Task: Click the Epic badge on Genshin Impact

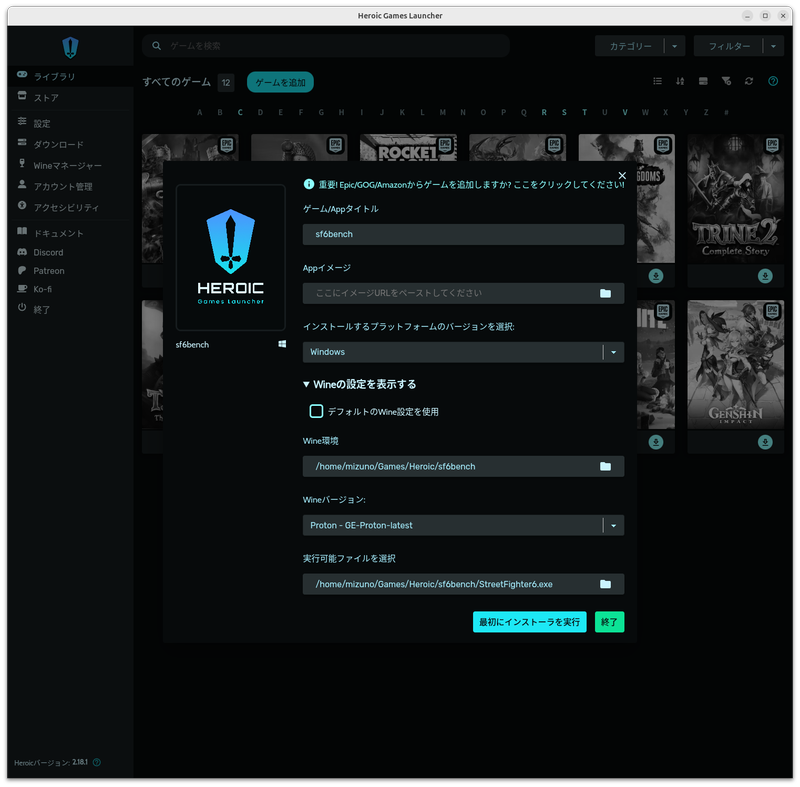Action: 772,311
